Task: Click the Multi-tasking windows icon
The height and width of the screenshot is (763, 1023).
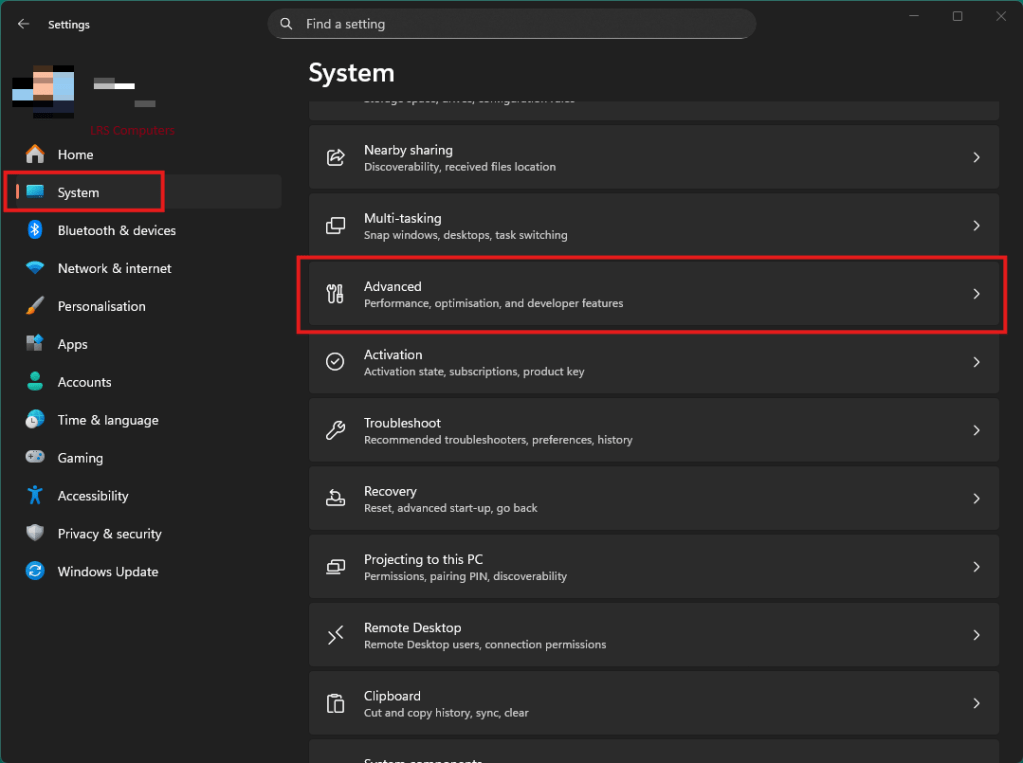Action: 336,226
